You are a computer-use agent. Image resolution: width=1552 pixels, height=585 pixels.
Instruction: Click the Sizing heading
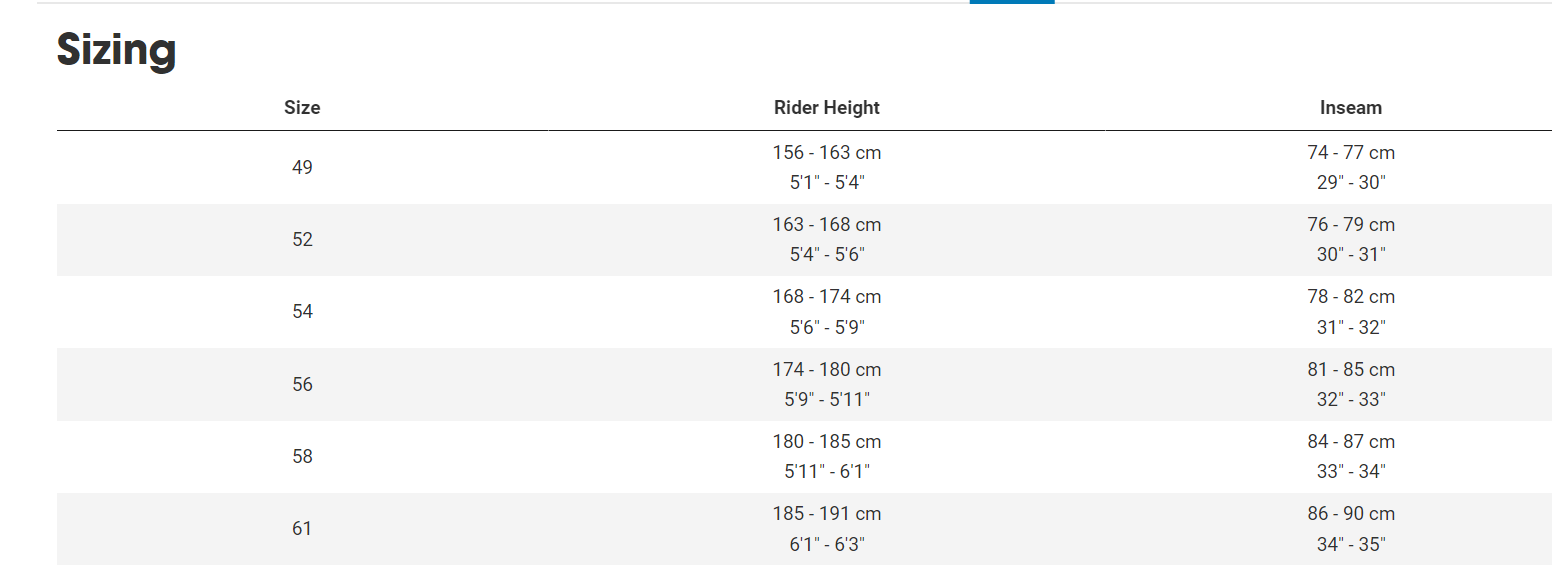116,50
